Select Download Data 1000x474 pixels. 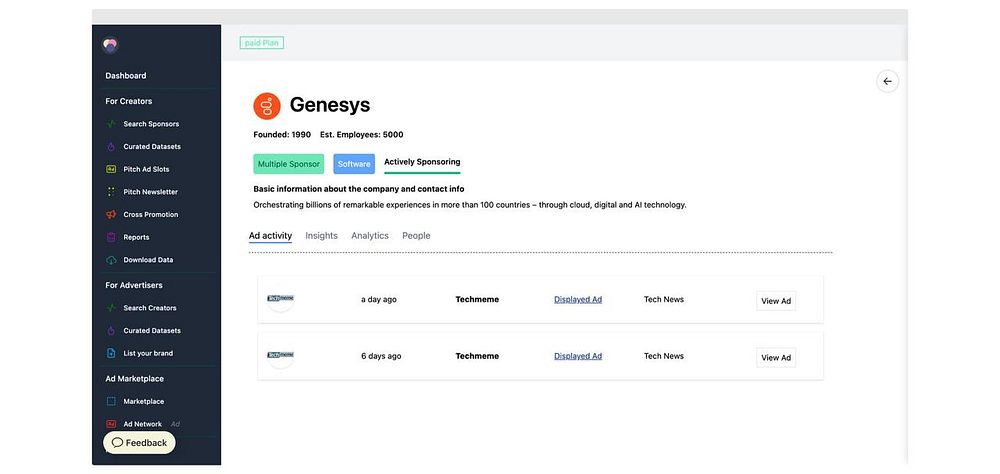click(x=148, y=260)
